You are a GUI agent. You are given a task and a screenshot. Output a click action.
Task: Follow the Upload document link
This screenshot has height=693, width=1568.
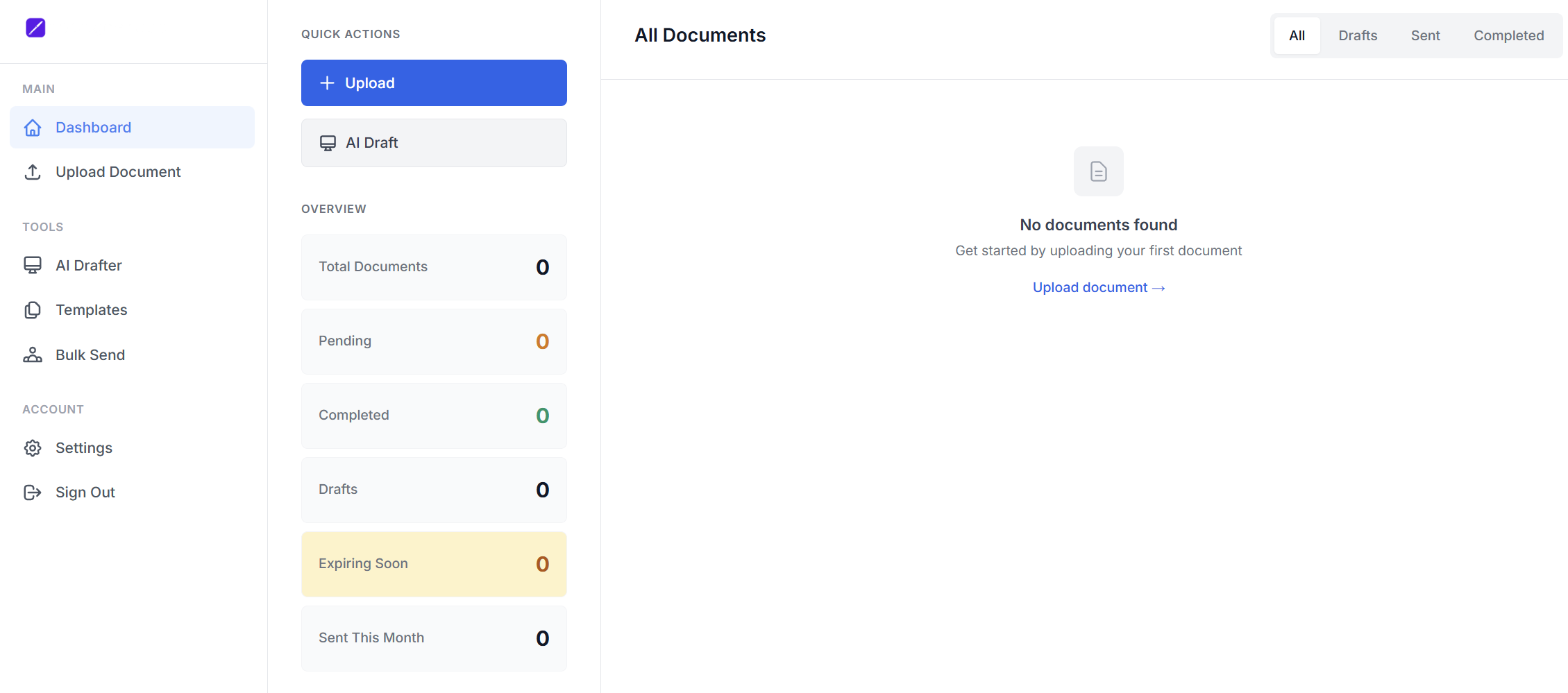tap(1098, 288)
